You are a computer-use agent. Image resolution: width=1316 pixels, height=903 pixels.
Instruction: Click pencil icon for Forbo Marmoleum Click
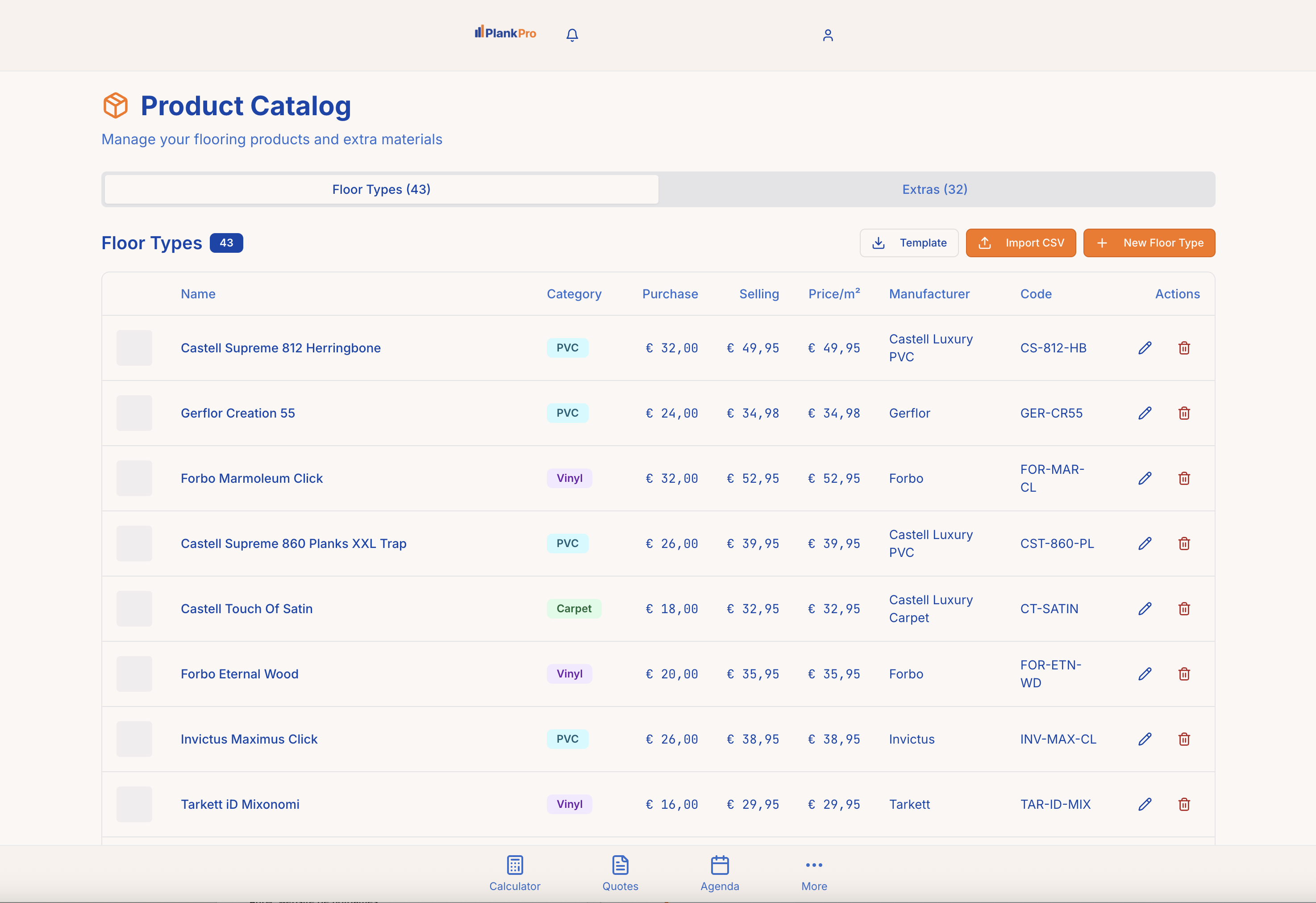point(1145,478)
